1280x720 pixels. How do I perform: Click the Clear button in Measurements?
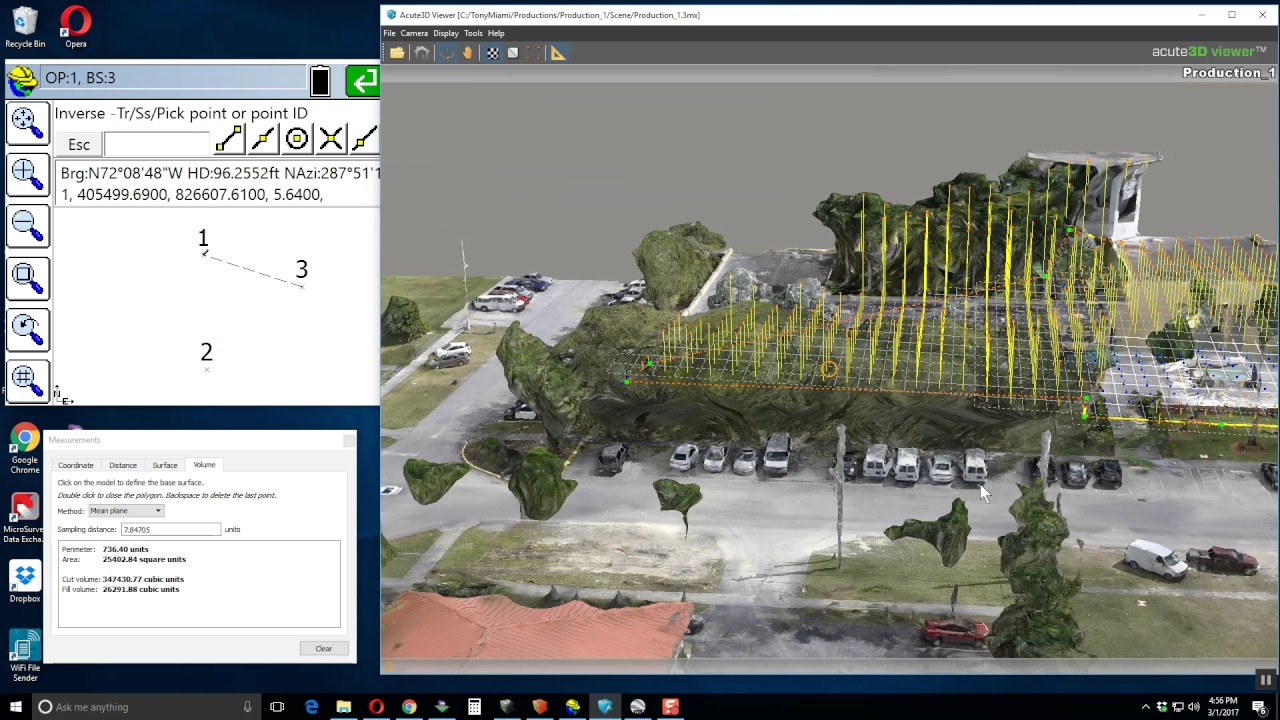pos(324,648)
